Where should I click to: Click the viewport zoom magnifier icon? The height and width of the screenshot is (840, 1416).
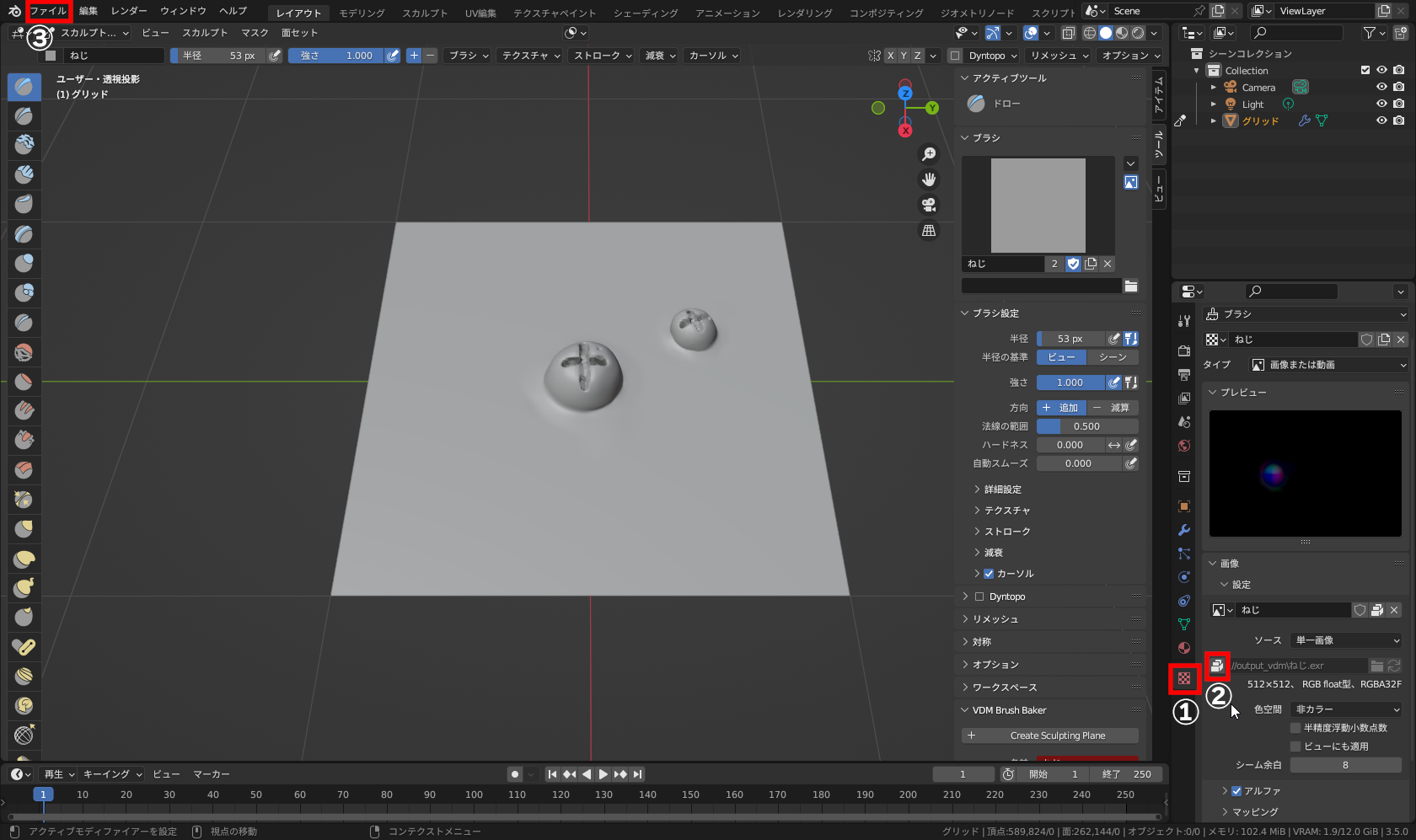point(929,154)
